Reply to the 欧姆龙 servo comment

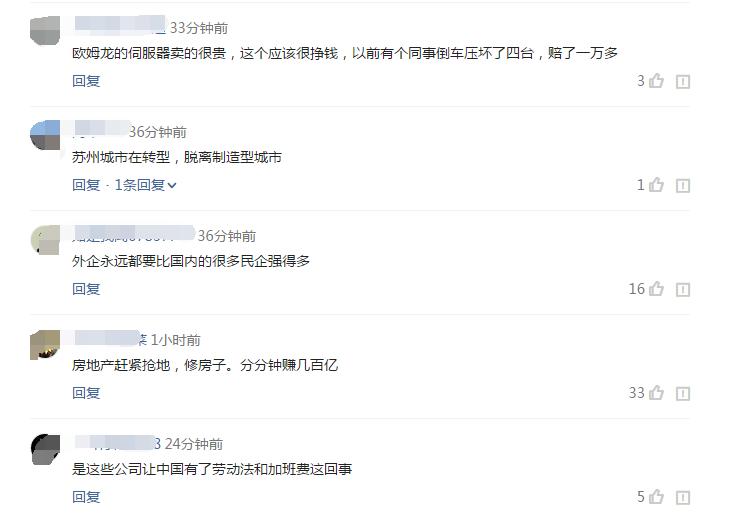click(86, 81)
